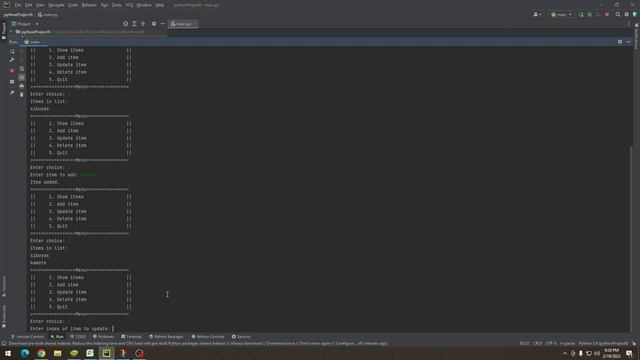The image size is (640, 360).
Task: Click the rerun icon in Run panel
Action: coord(12,51)
